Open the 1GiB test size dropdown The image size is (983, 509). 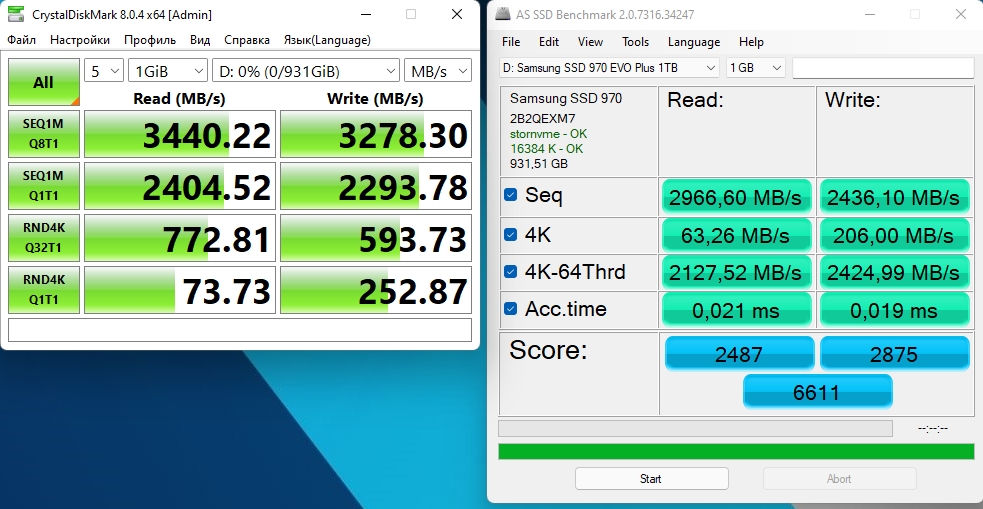coord(167,71)
